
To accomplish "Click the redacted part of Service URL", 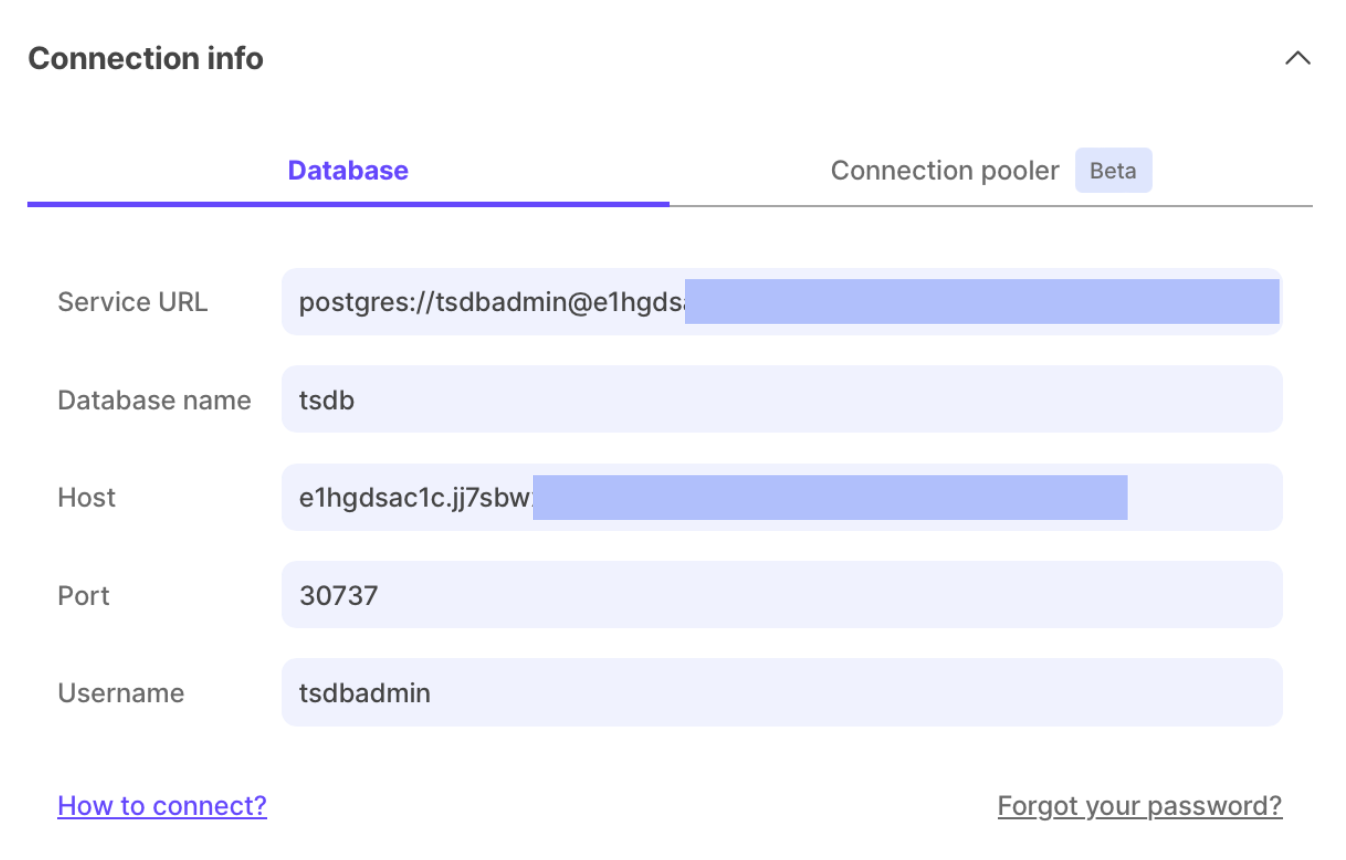I will (x=981, y=302).
